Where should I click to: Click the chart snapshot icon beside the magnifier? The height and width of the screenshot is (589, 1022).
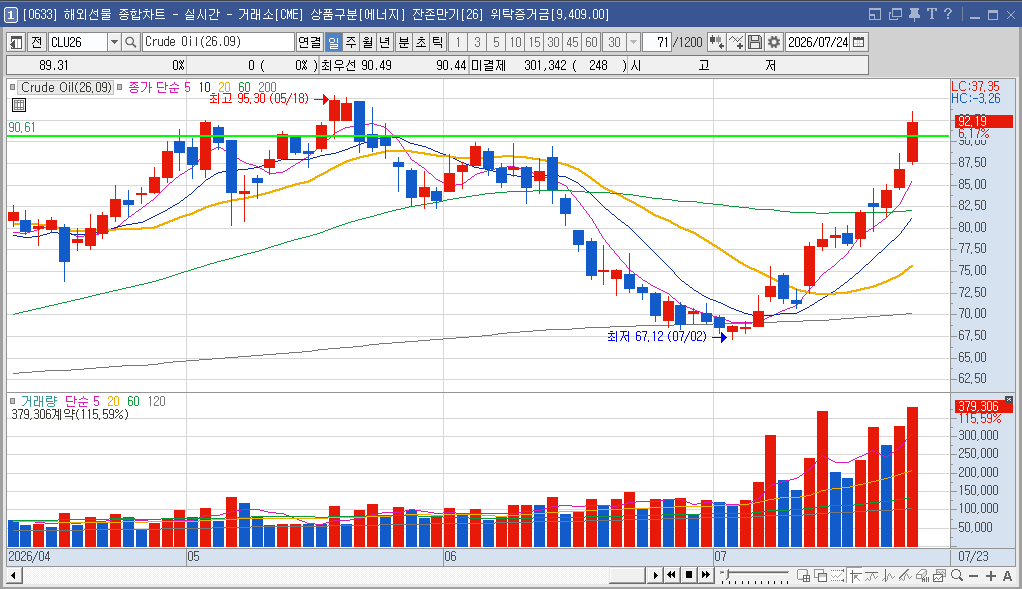939,576
